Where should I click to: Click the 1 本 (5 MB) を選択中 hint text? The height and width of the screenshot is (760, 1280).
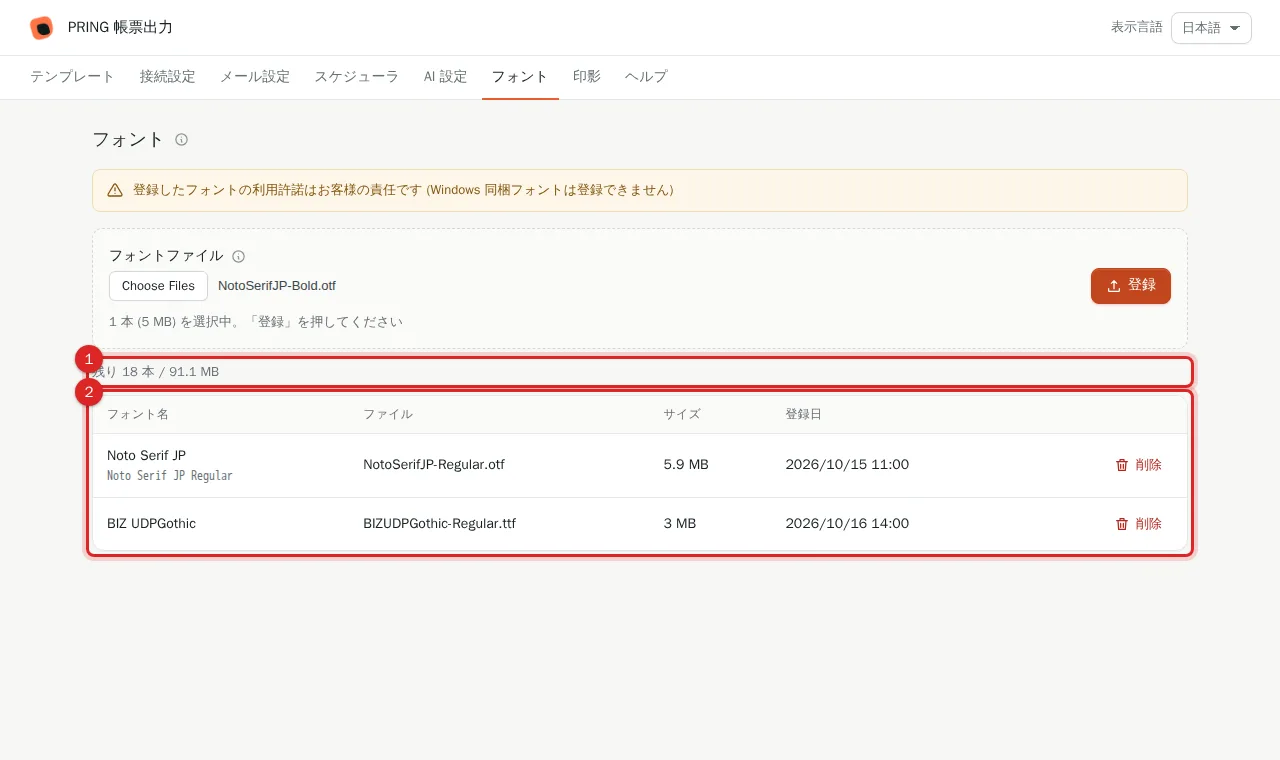click(x=256, y=322)
